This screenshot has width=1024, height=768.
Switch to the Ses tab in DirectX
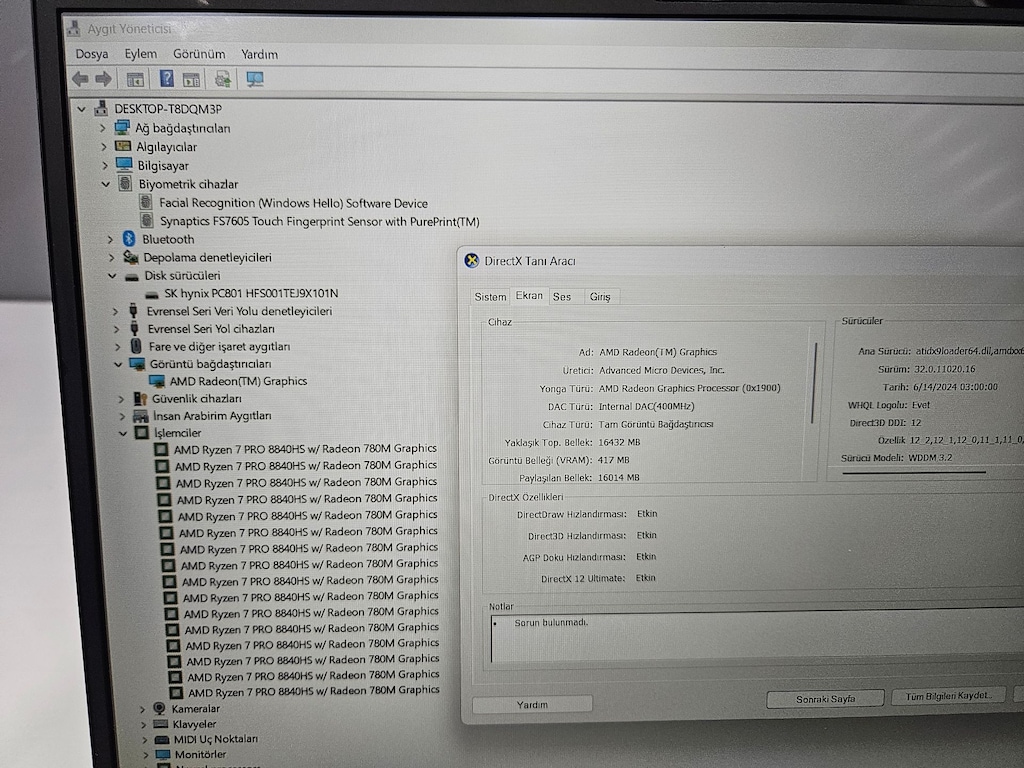pos(562,296)
